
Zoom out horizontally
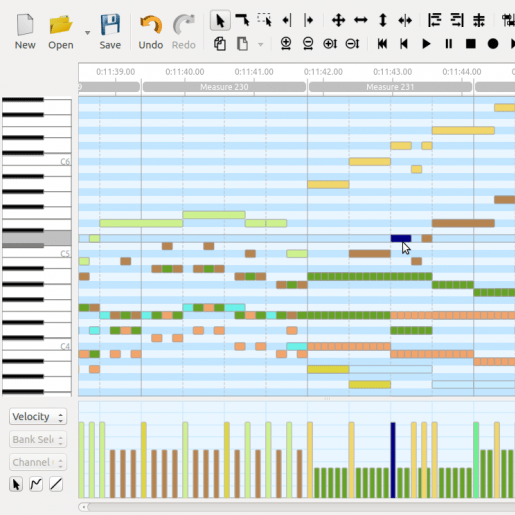[308, 44]
